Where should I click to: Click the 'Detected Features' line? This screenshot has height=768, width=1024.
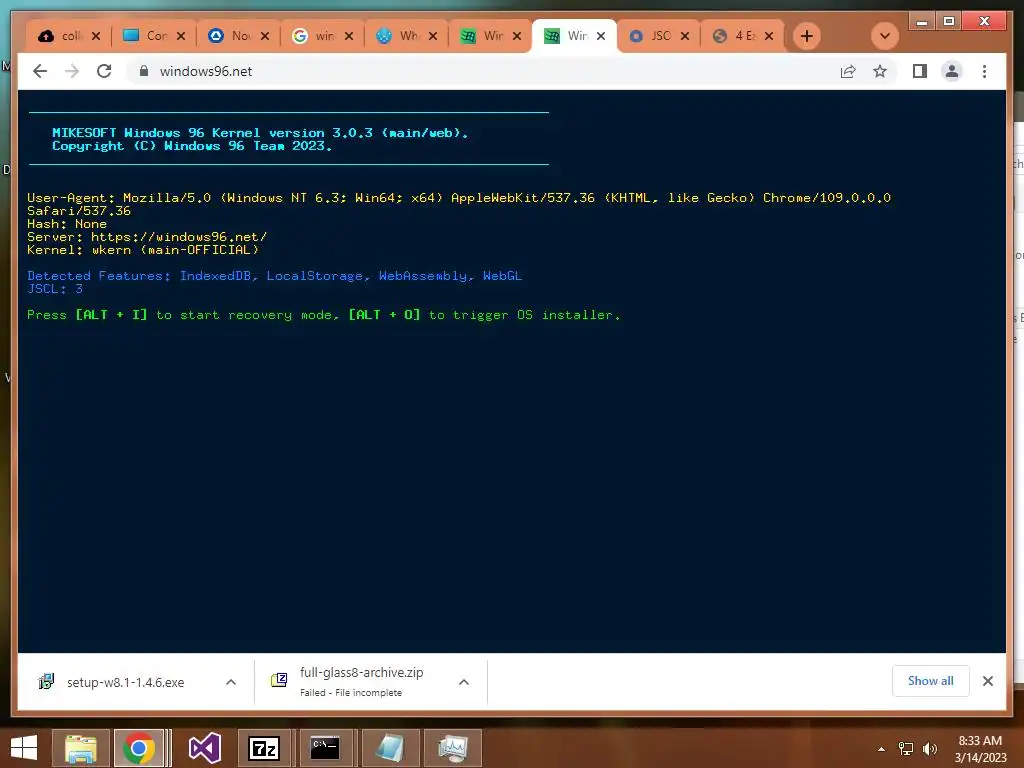274,276
